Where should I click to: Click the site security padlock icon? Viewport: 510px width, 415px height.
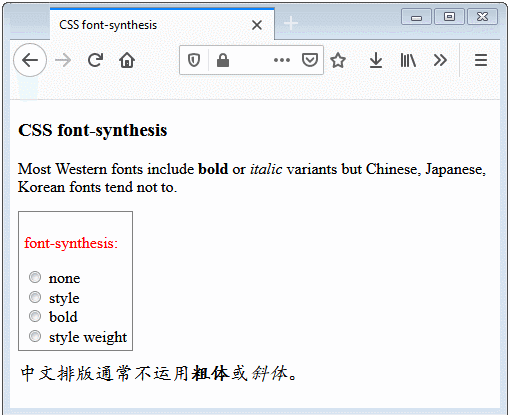click(x=223, y=60)
